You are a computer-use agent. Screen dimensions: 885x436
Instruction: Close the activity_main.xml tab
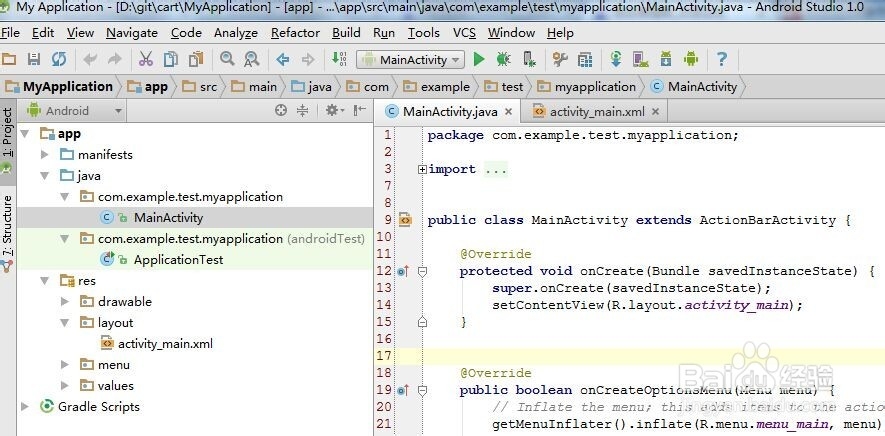click(x=655, y=112)
